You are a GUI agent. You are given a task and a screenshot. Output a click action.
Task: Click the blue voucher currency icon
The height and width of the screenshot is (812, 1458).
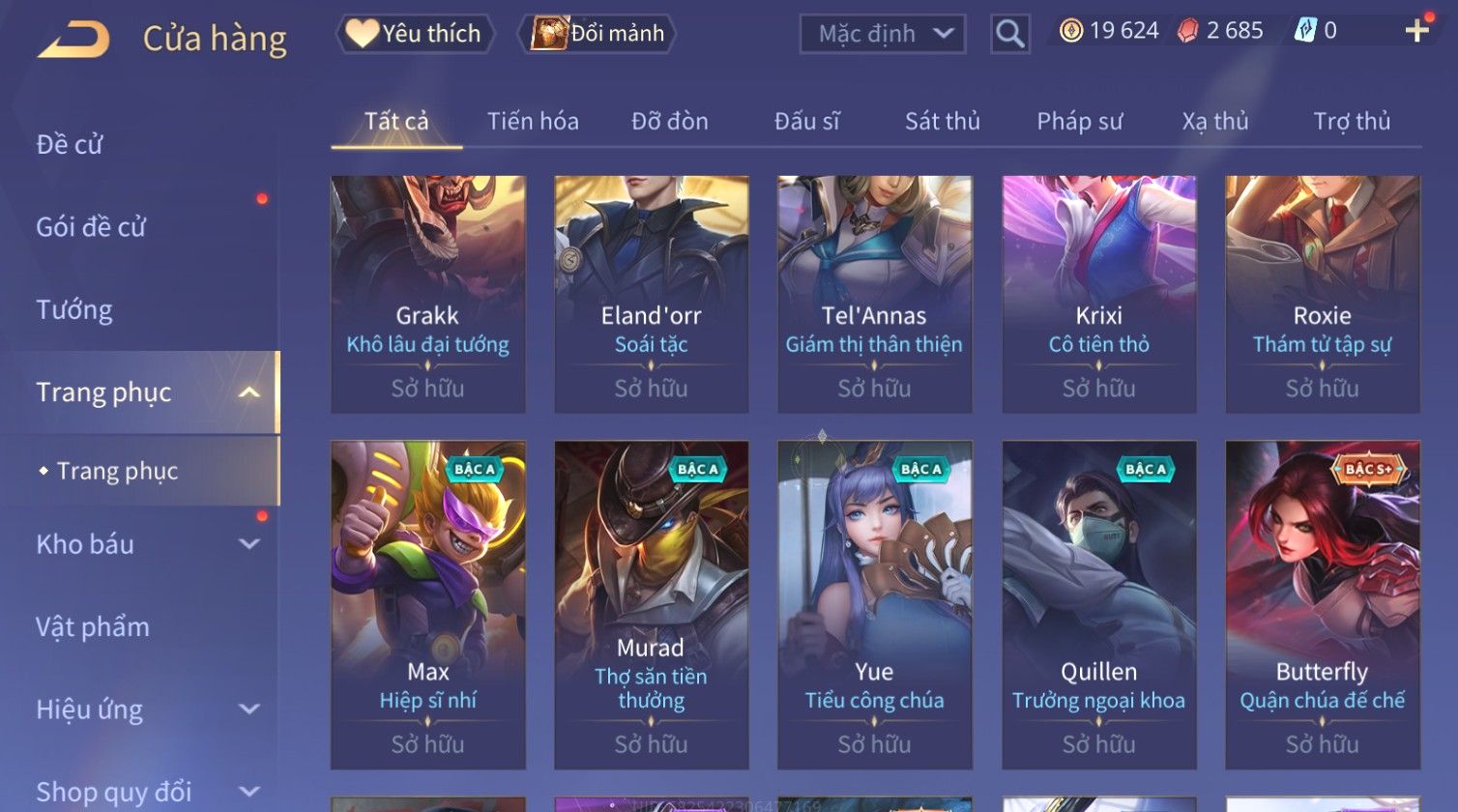pyautogui.click(x=1305, y=31)
